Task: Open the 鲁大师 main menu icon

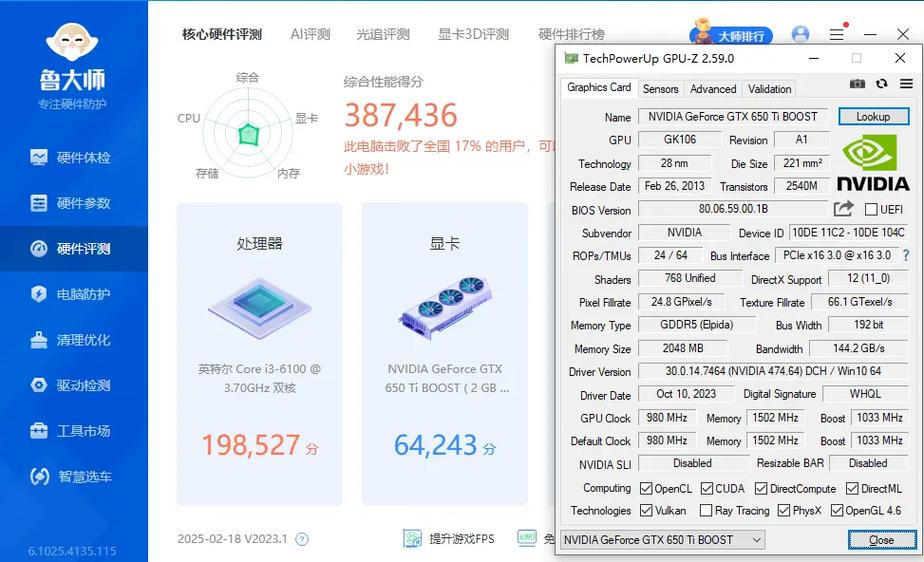Action: (x=836, y=34)
